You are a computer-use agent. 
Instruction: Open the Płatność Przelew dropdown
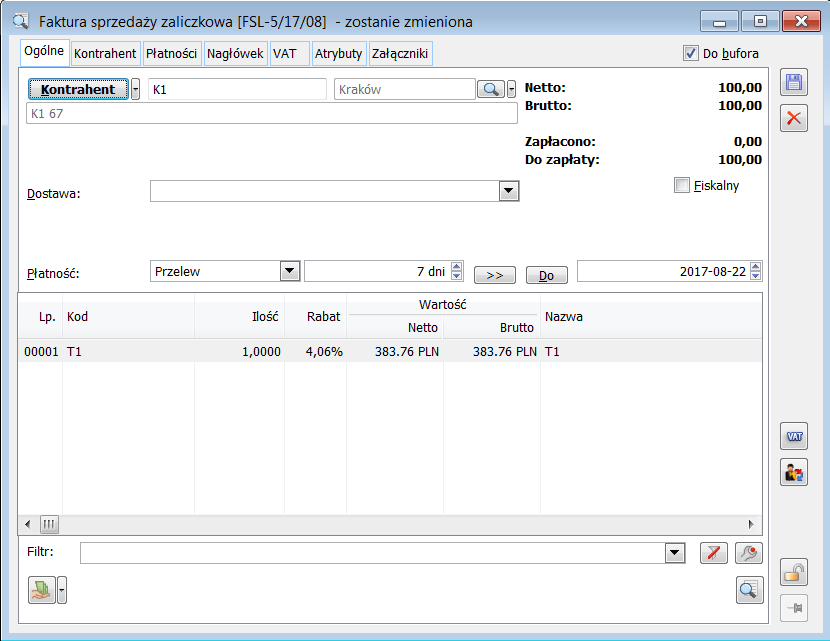point(290,271)
